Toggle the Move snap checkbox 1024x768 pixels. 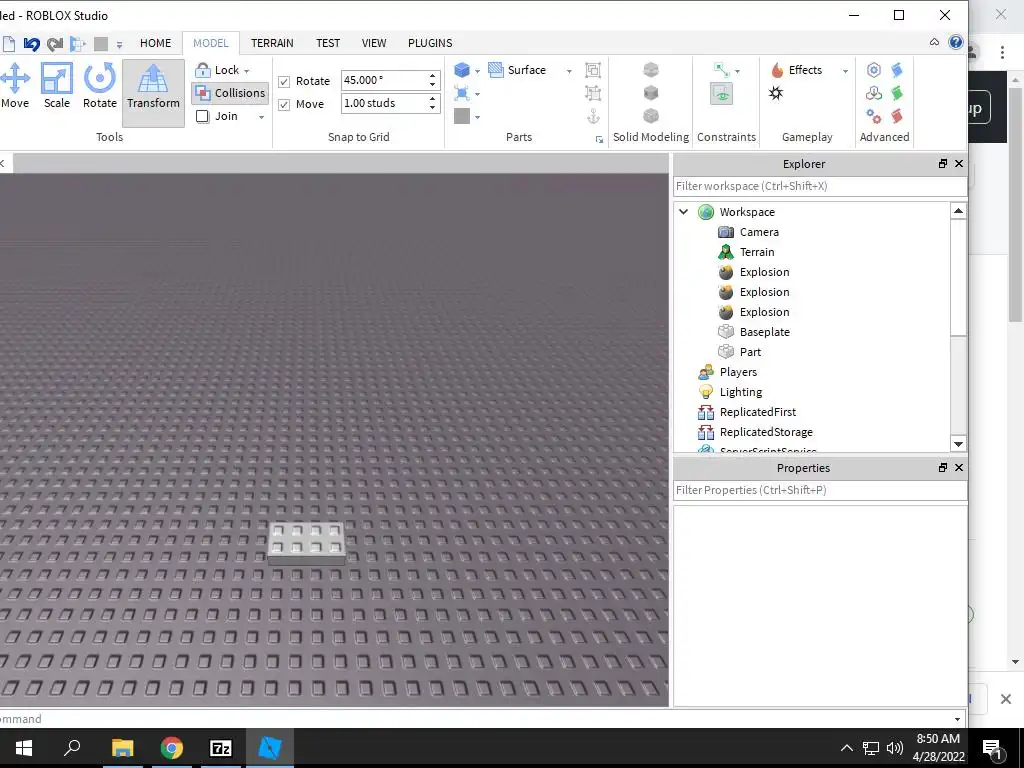pyautogui.click(x=284, y=104)
